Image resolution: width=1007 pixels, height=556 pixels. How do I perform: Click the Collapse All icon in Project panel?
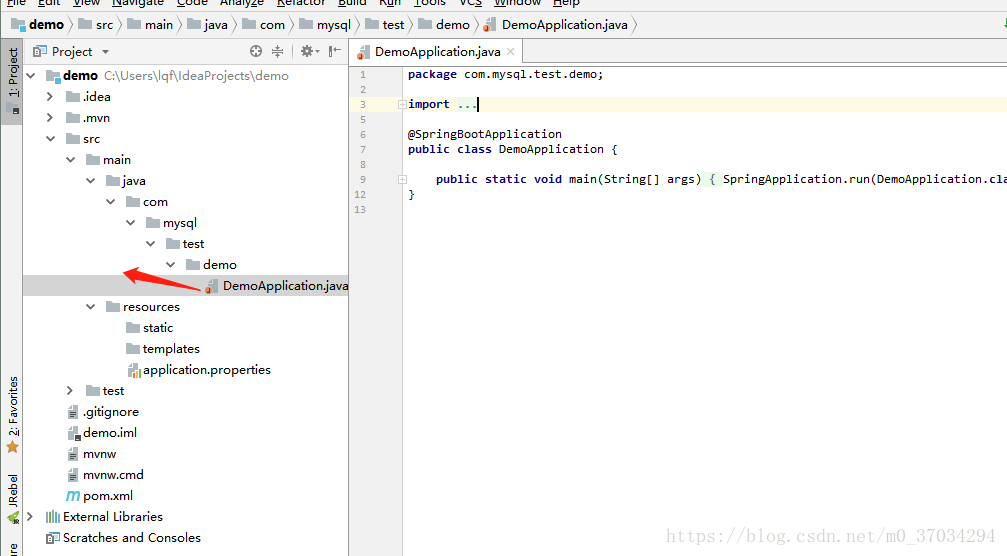(277, 51)
